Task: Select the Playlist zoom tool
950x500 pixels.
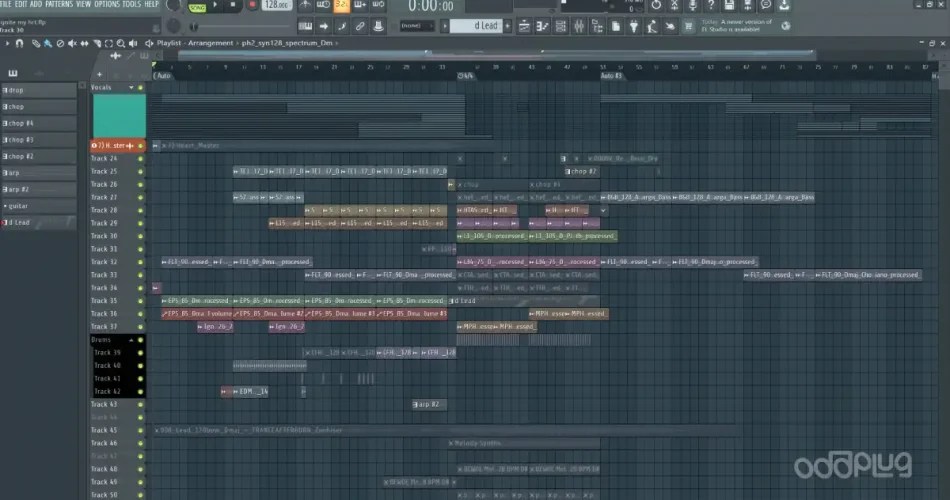Action: tap(121, 43)
